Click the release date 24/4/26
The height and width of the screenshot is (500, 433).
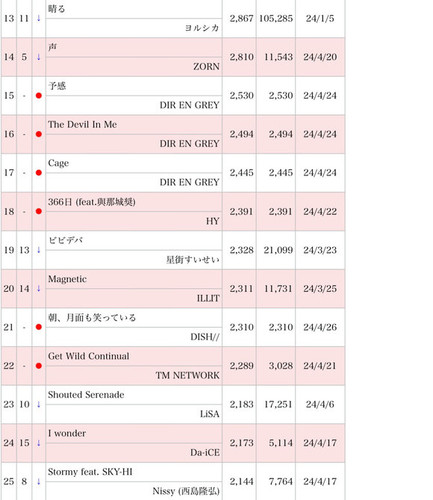click(x=320, y=327)
